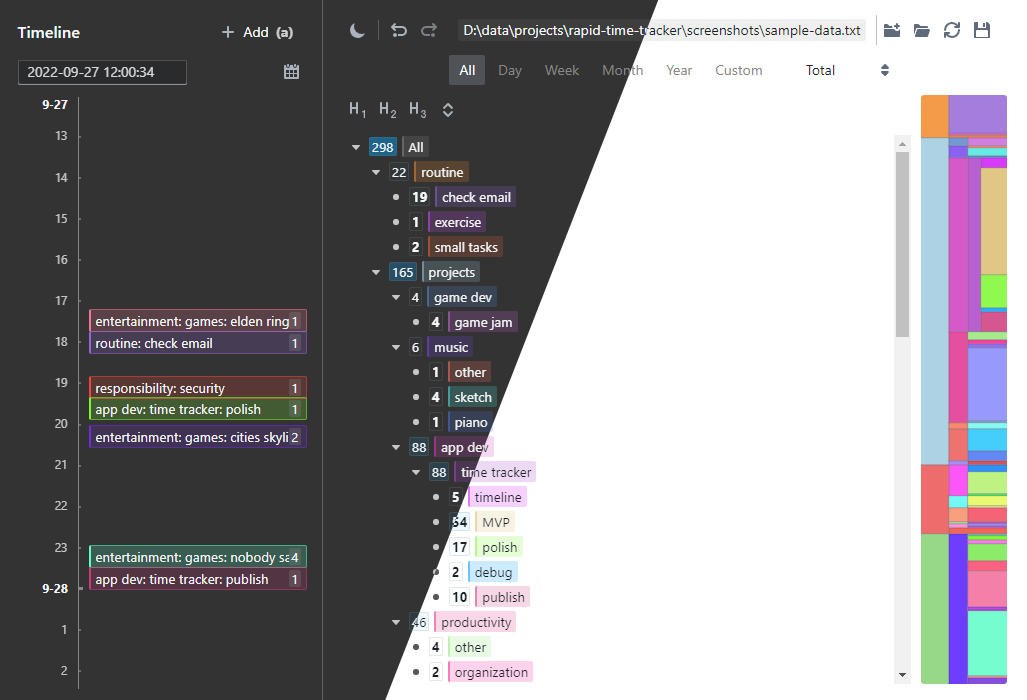Select the MVP tag
The image size is (1027, 700).
tap(495, 522)
